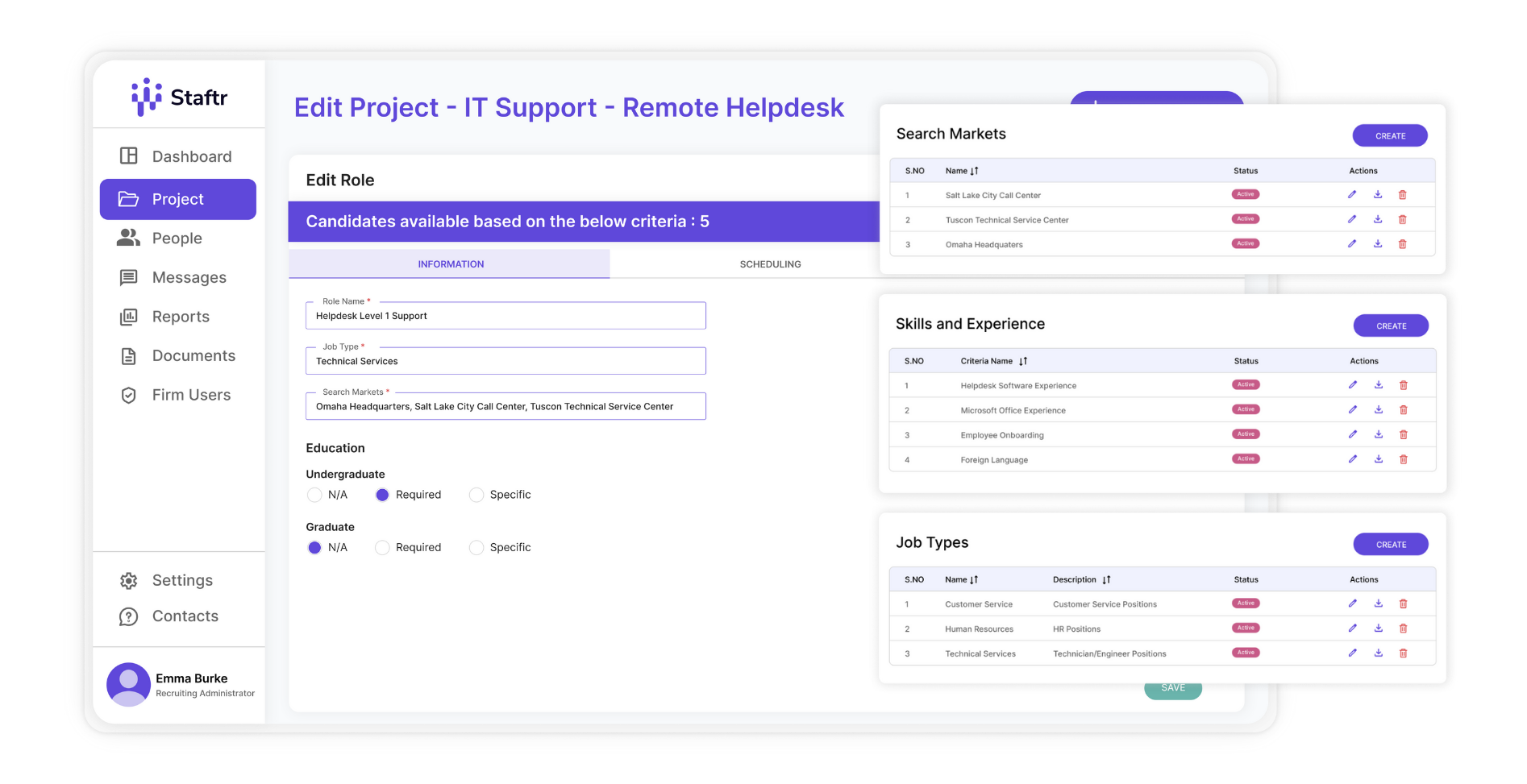1527x784 pixels.
Task: Open the Scheduling tab
Action: coord(770,264)
